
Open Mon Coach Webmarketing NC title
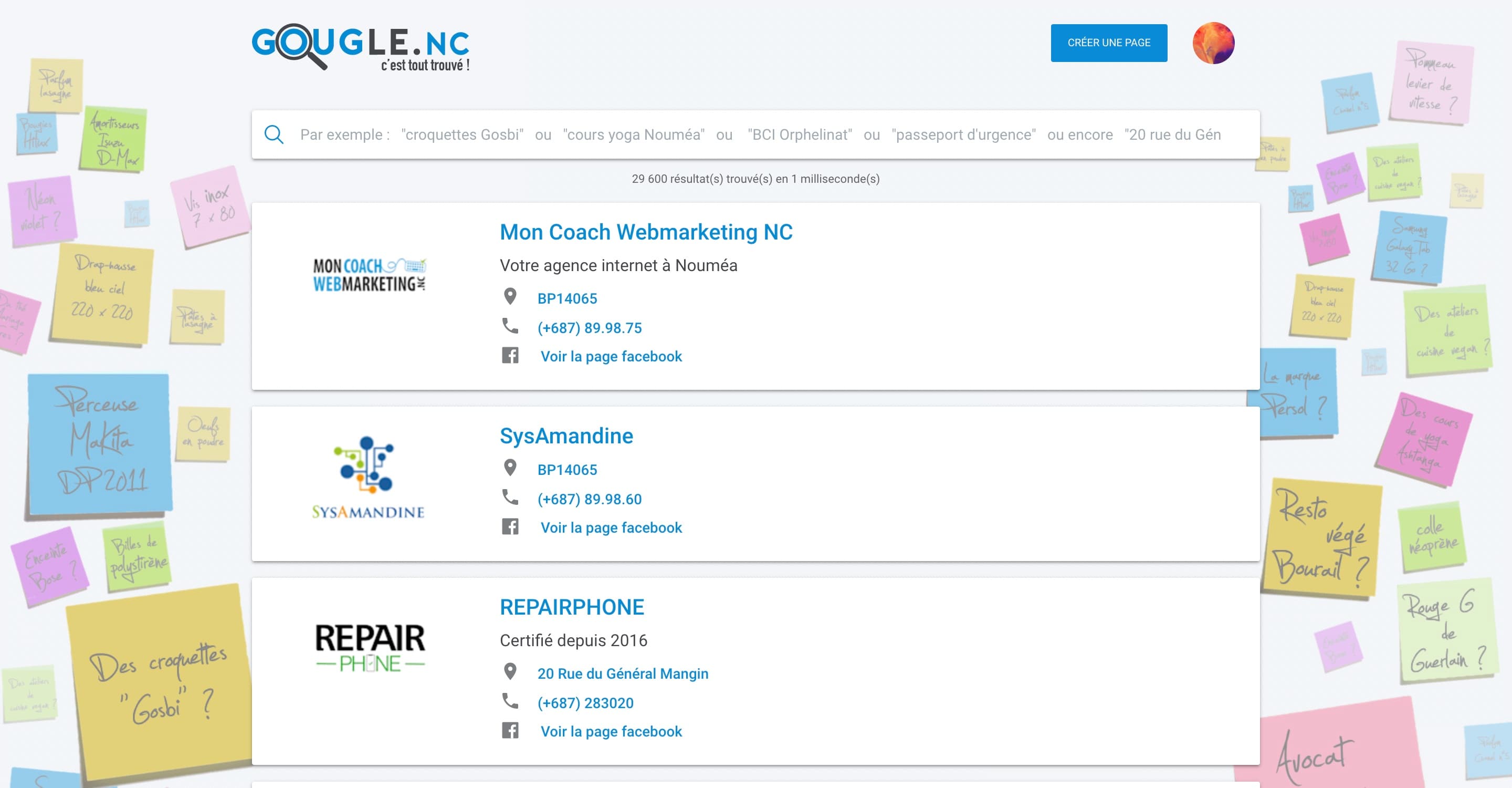point(646,232)
